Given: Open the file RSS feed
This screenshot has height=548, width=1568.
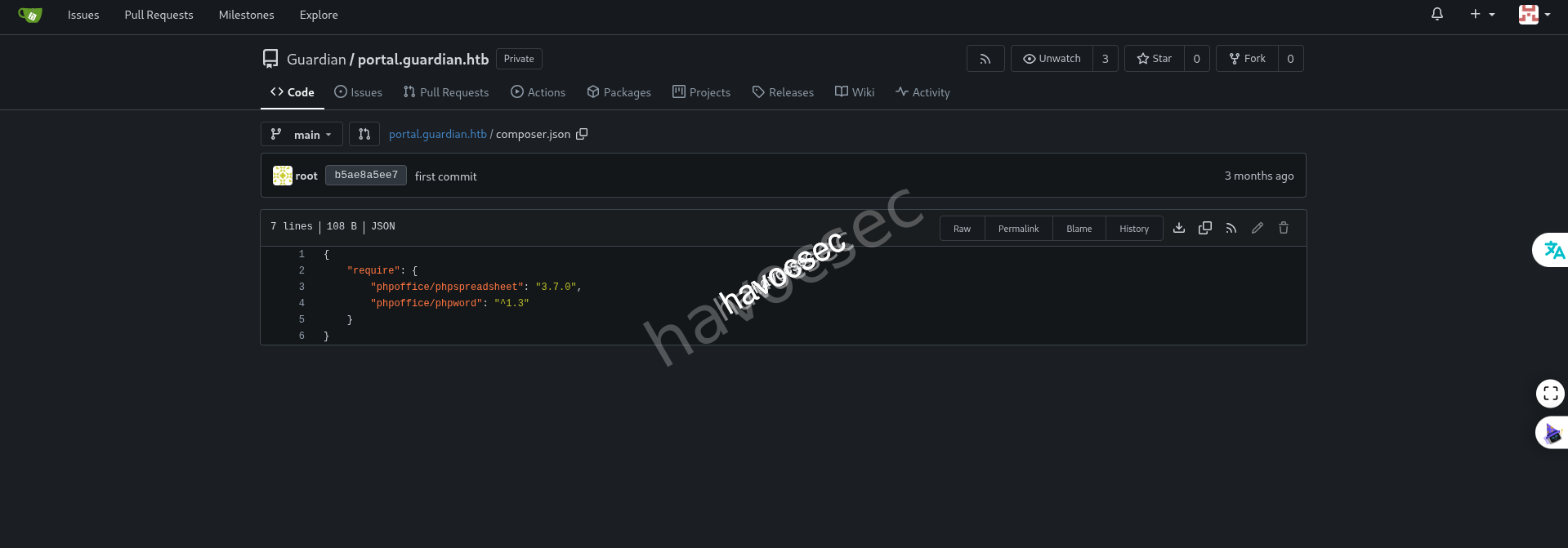Looking at the screenshot, I should [1231, 228].
